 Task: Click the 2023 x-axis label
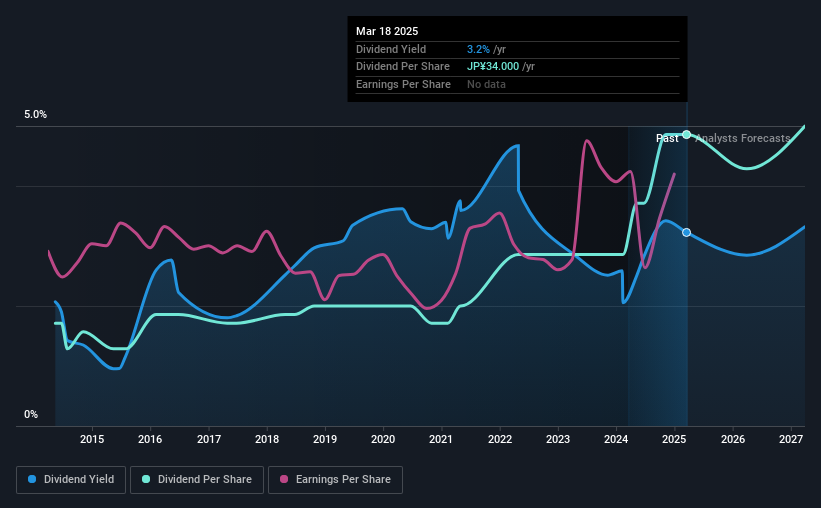coord(558,439)
